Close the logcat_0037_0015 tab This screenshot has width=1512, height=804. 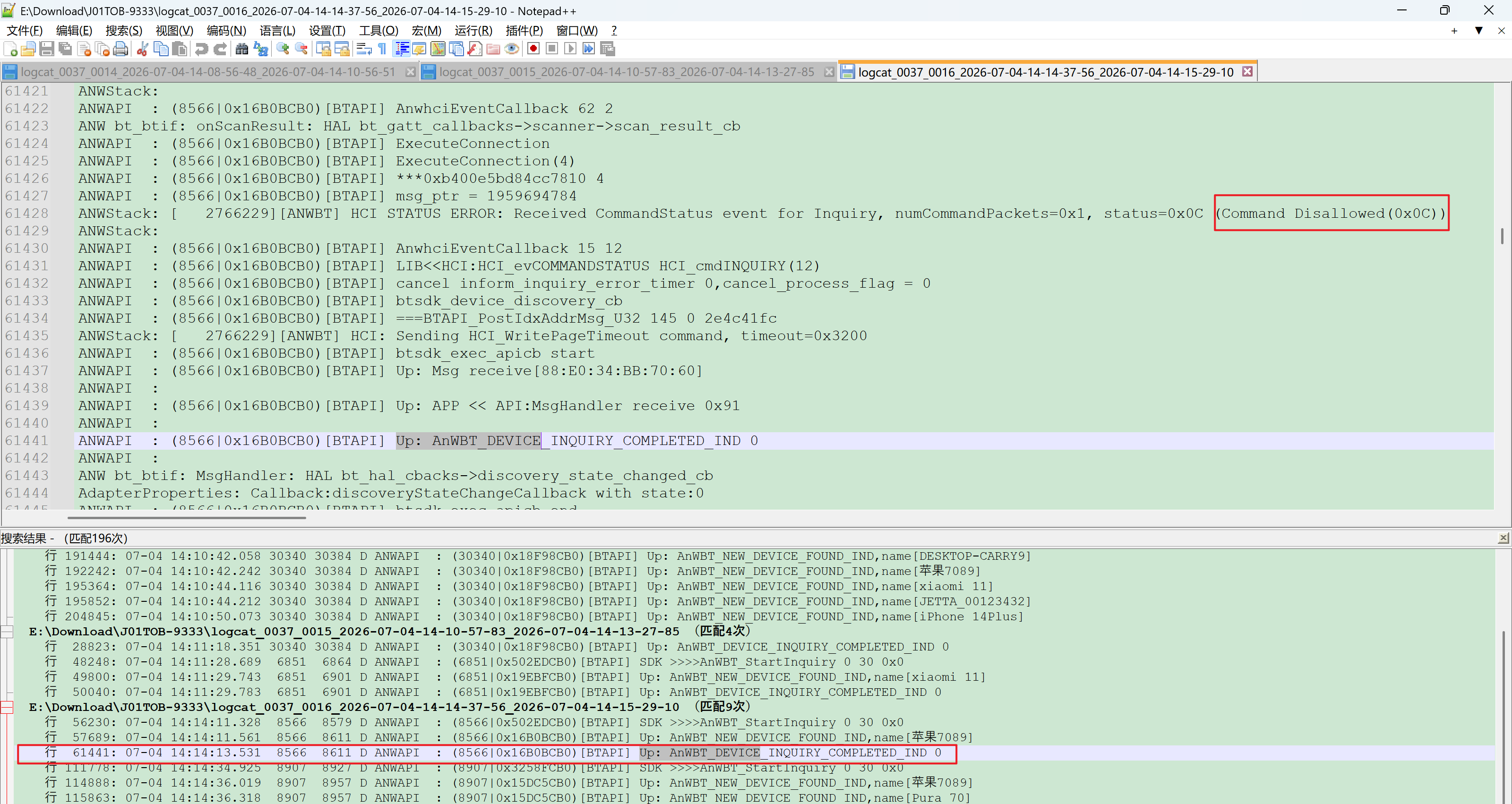tap(829, 72)
